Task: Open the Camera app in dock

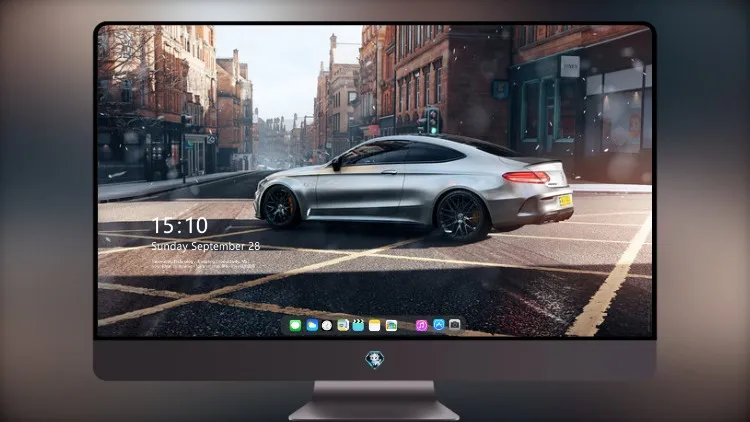Action: pos(455,325)
